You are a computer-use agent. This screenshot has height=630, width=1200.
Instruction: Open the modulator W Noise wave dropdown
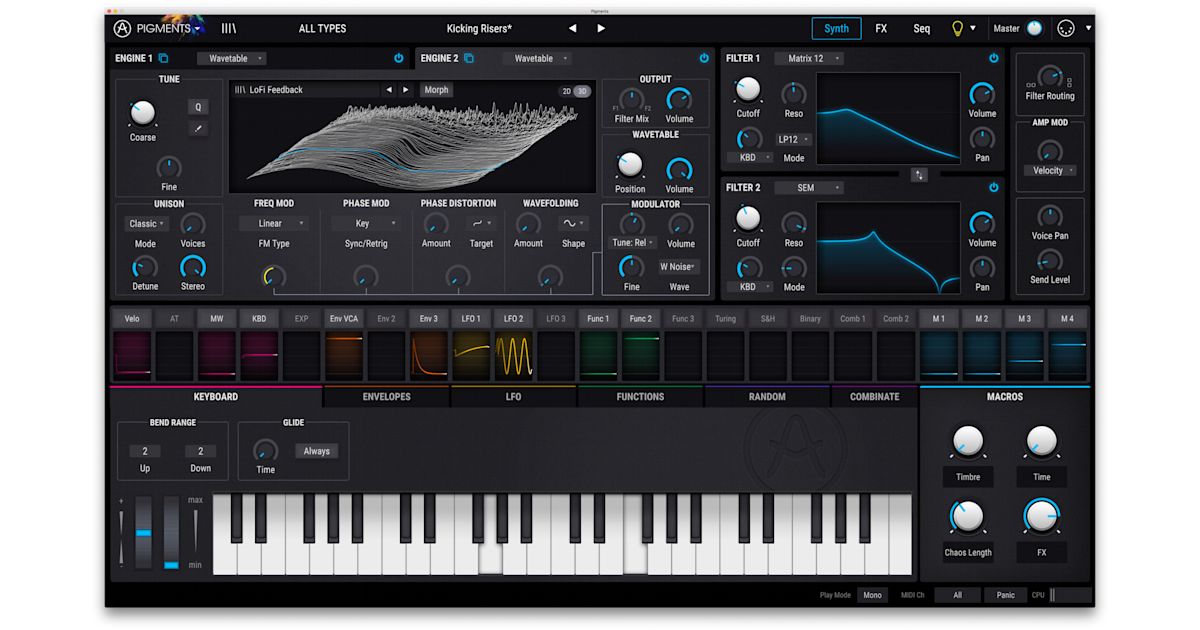coord(679,267)
